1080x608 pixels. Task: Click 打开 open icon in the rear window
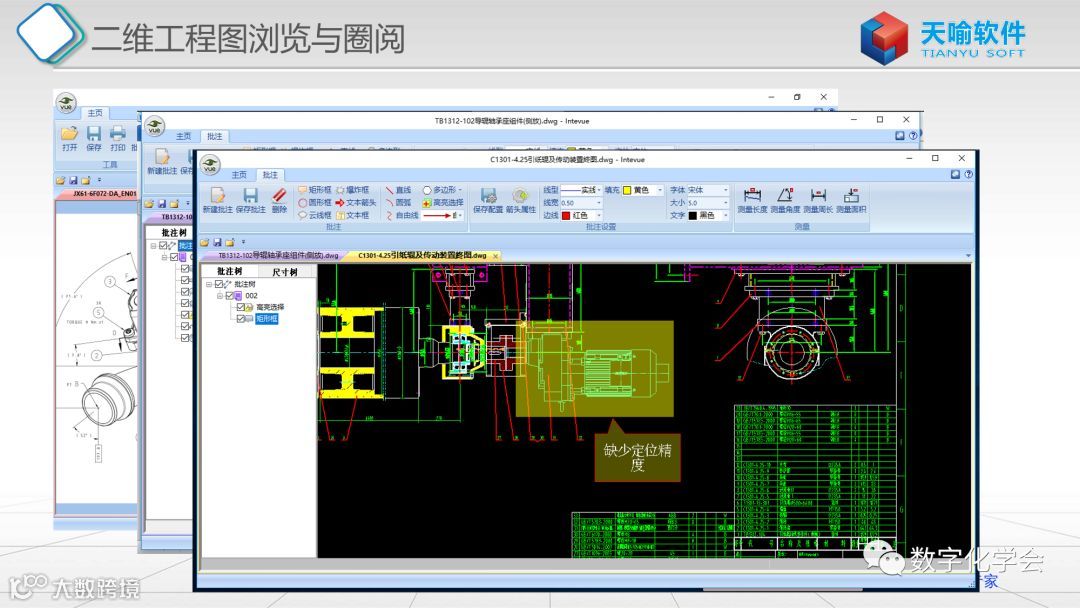pos(69,138)
